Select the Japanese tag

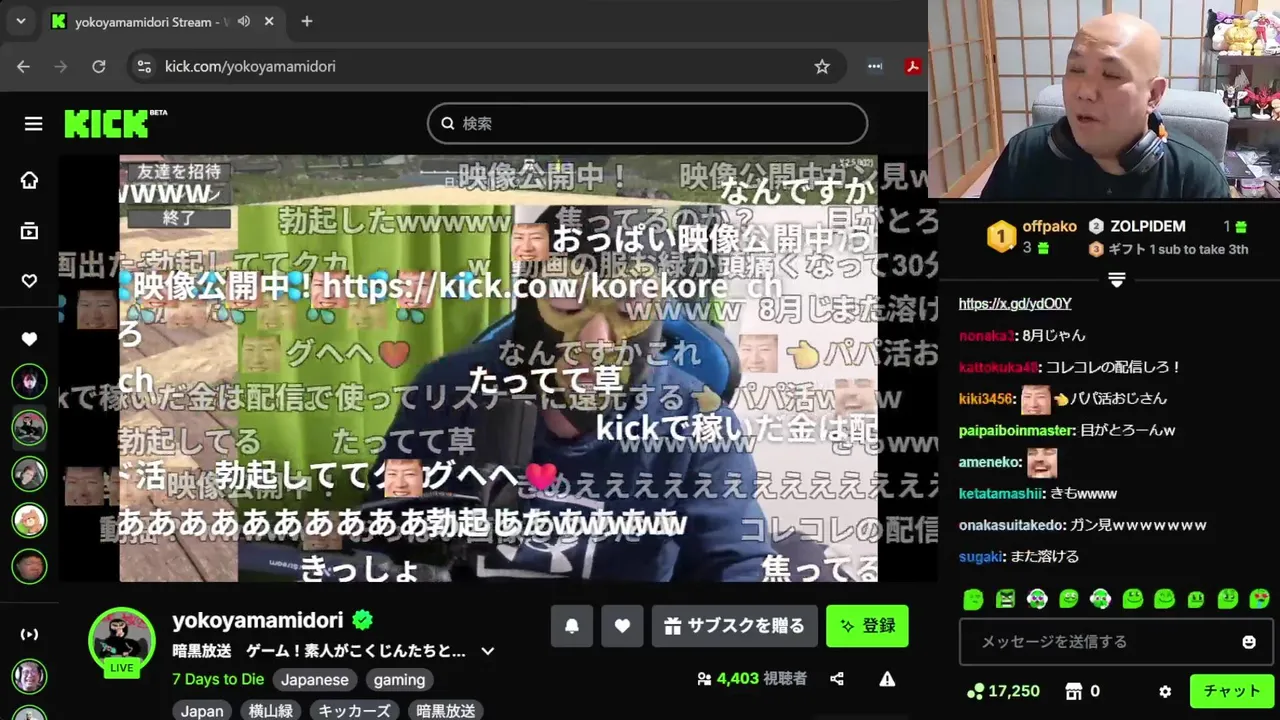pos(315,680)
